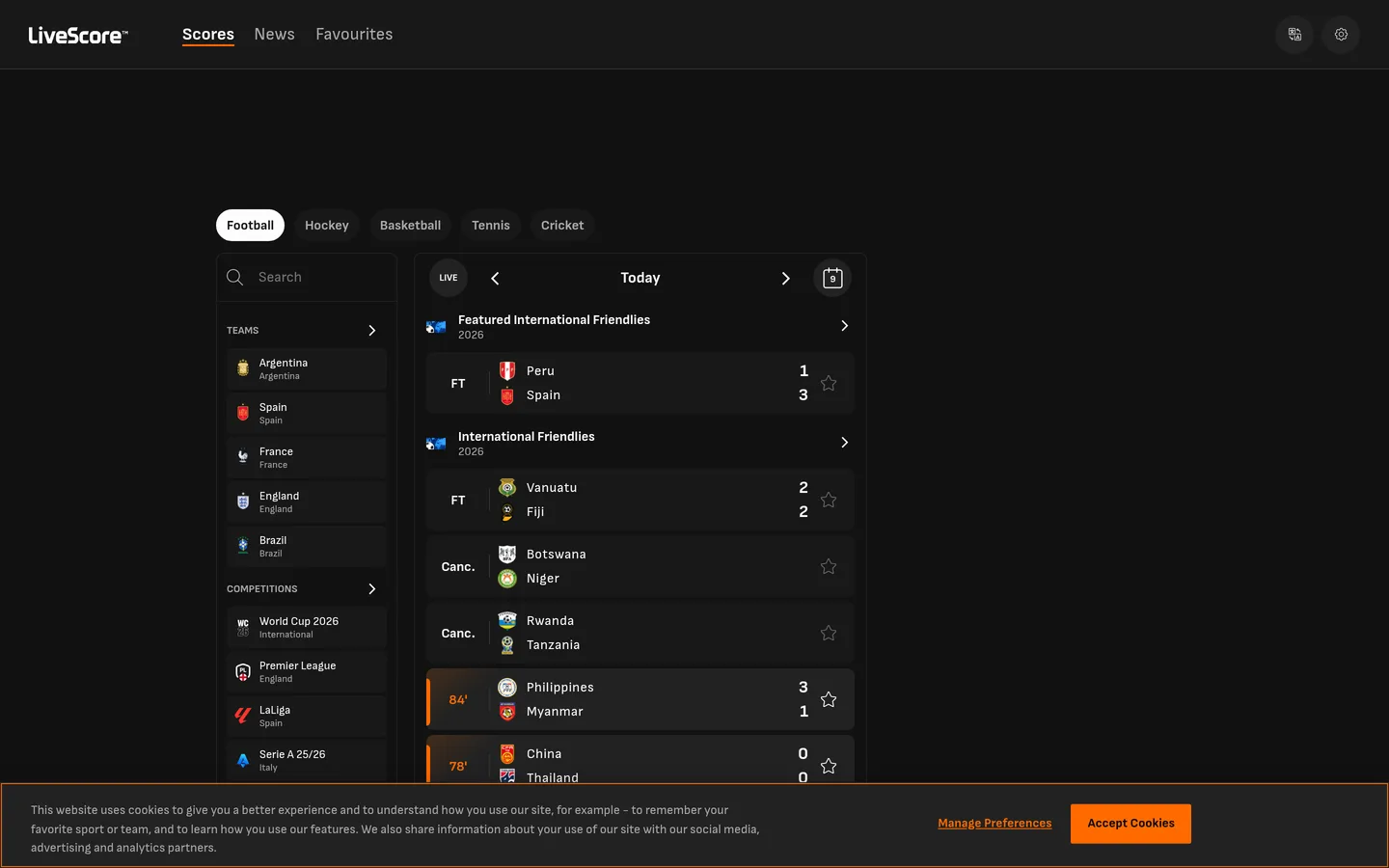Click the France team crest
1389x868 pixels.
(243, 457)
